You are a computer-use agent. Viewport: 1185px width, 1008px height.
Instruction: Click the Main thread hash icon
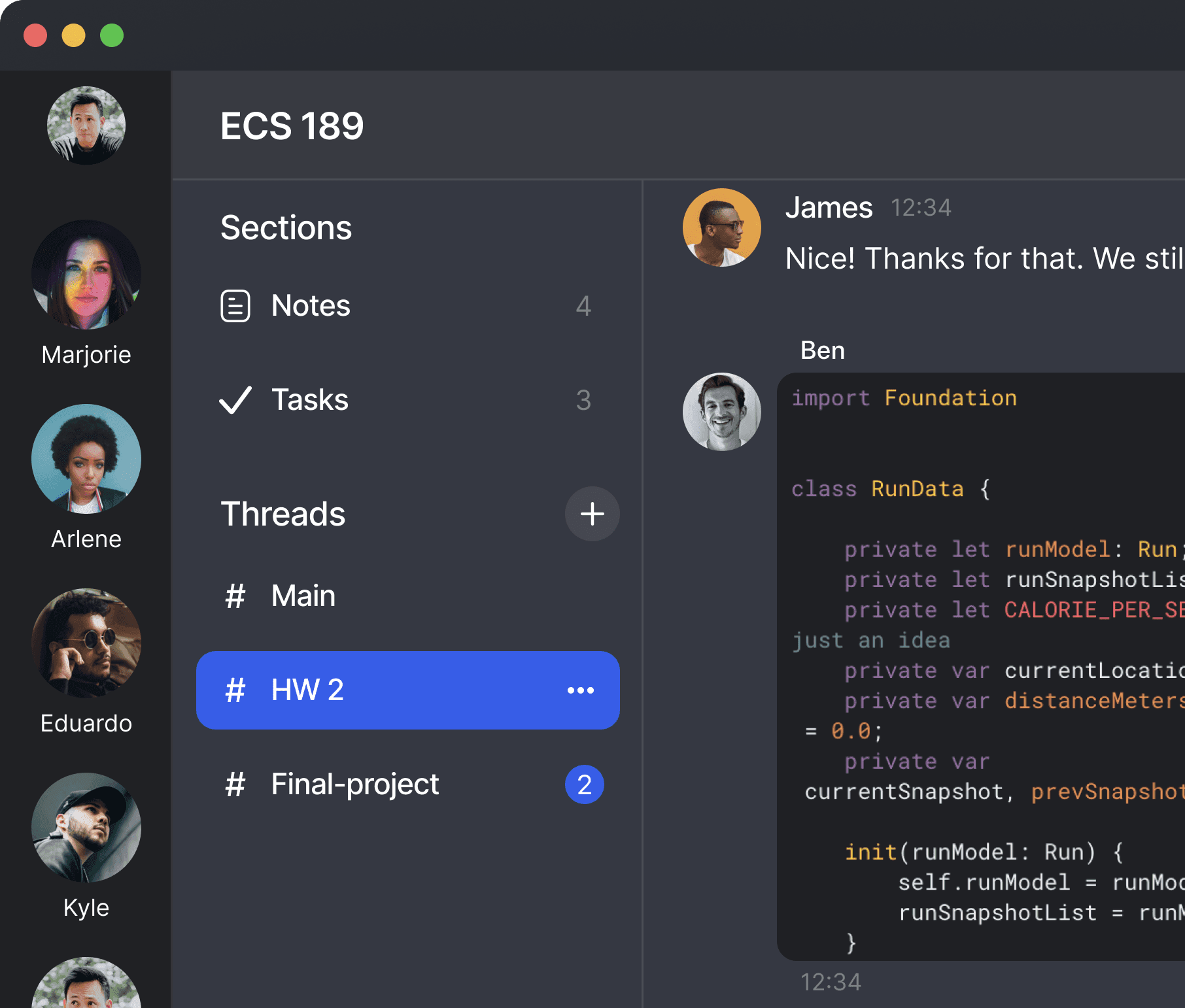tap(235, 596)
